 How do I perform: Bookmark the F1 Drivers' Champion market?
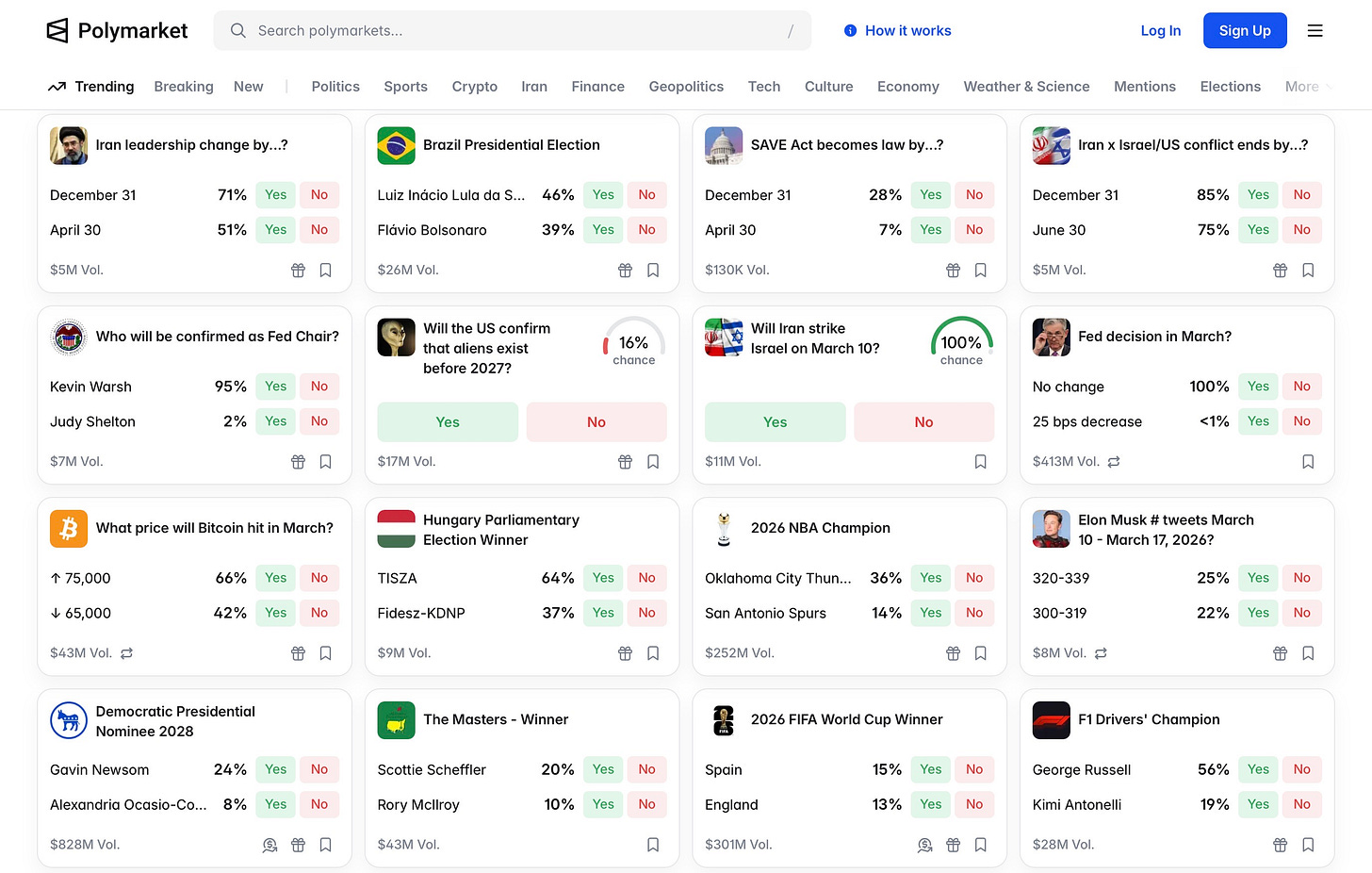pyautogui.click(x=1308, y=845)
